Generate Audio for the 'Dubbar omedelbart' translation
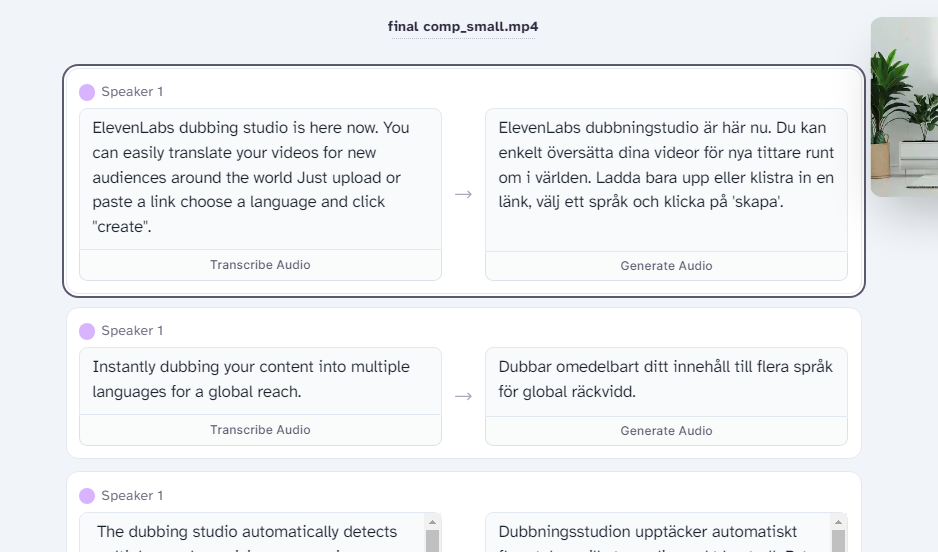Screen dimensions: 938x552 pos(666,431)
